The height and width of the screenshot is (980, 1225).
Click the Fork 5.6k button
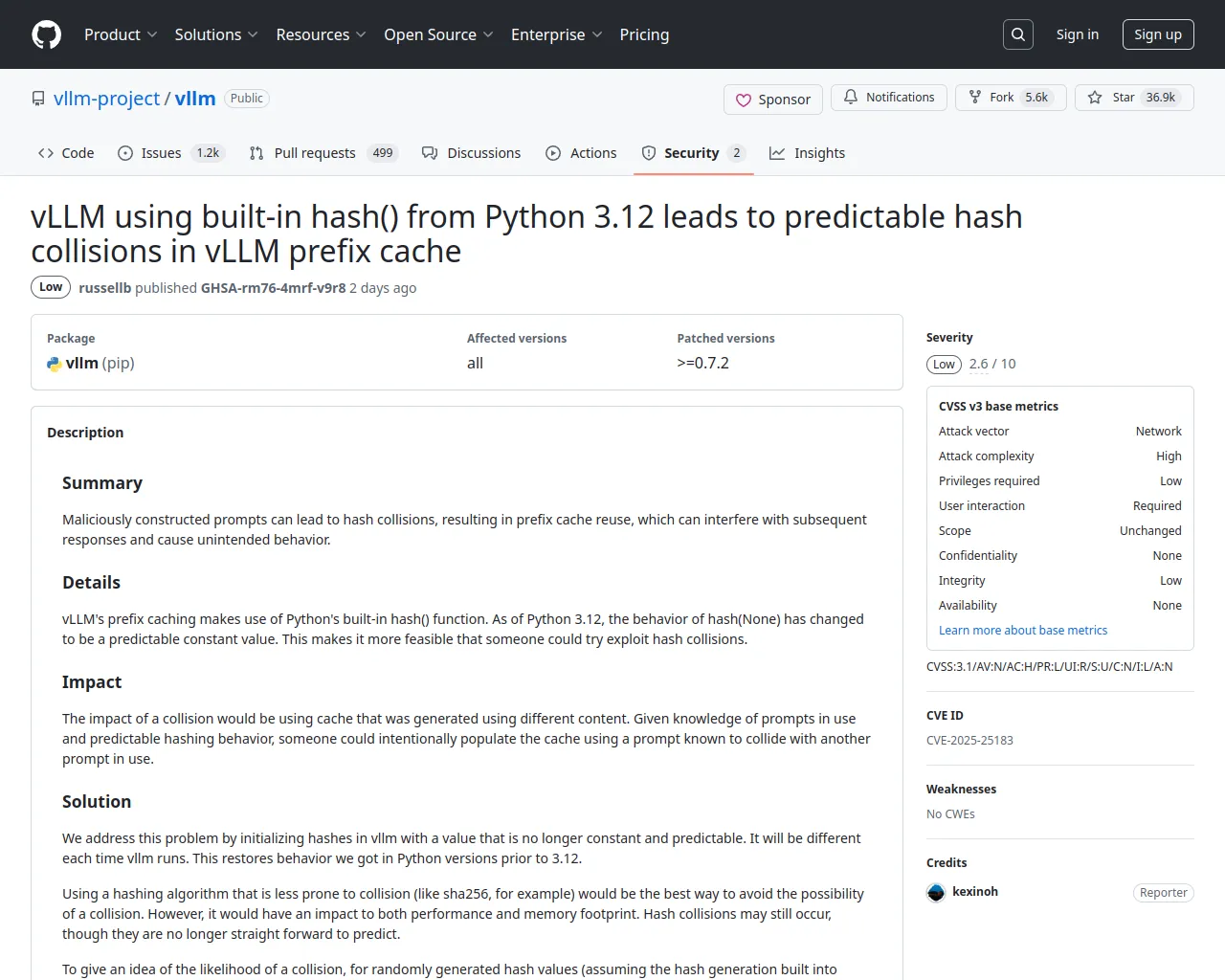pyautogui.click(x=1011, y=98)
